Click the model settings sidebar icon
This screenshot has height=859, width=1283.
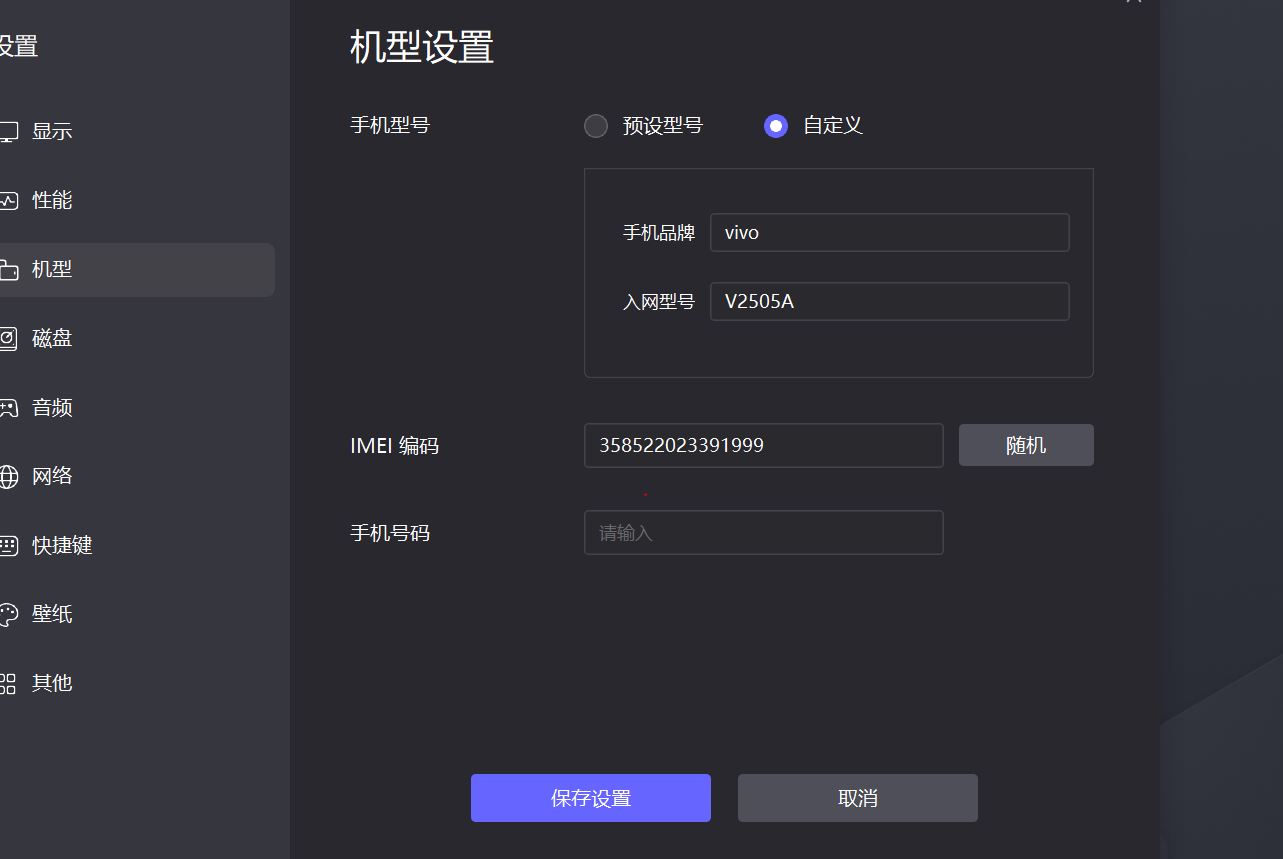tap(8, 270)
